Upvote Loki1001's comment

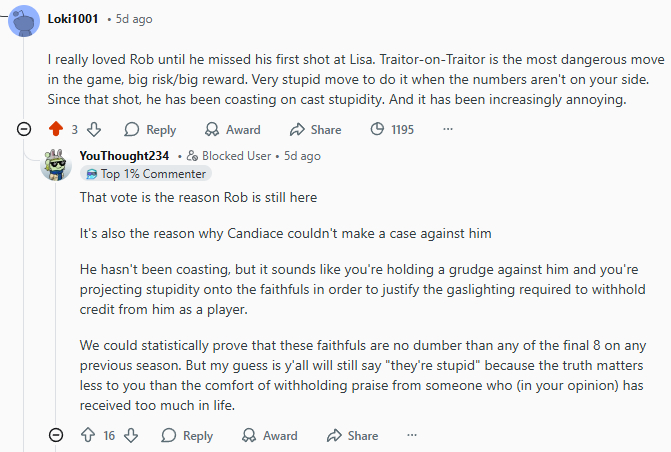pyautogui.click(x=56, y=129)
